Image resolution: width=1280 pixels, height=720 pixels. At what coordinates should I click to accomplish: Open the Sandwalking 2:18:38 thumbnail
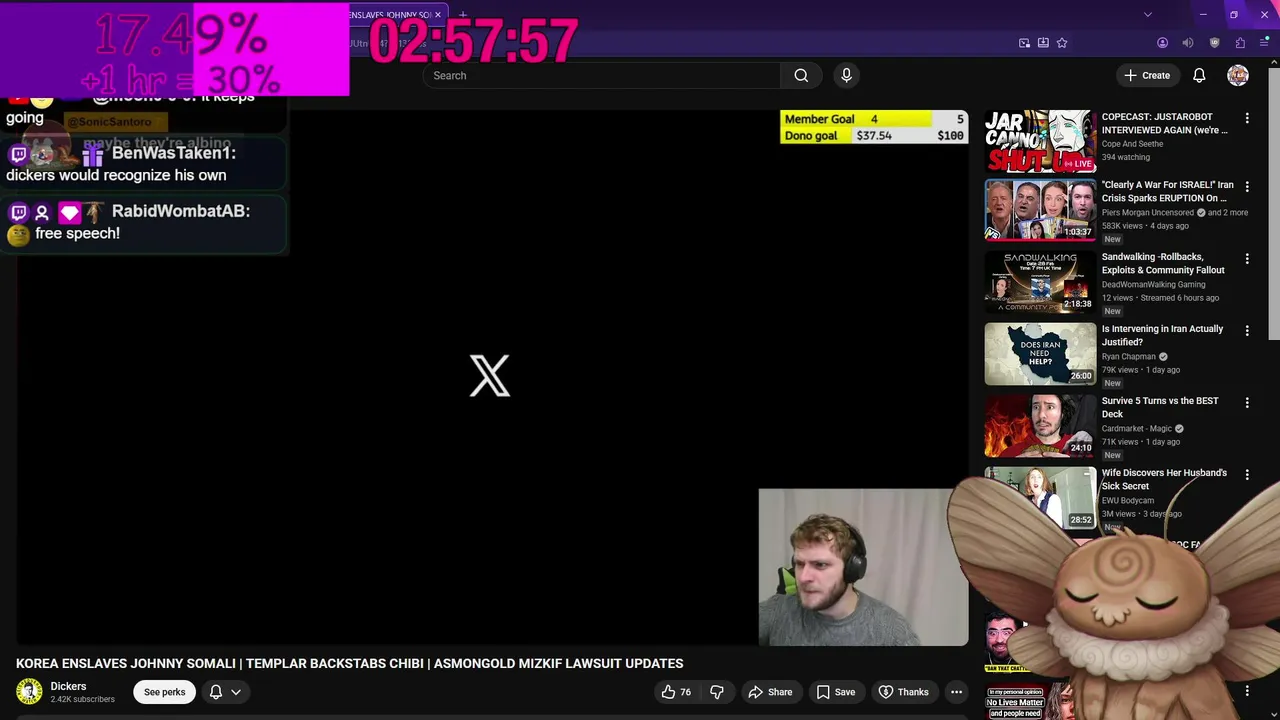[1040, 282]
